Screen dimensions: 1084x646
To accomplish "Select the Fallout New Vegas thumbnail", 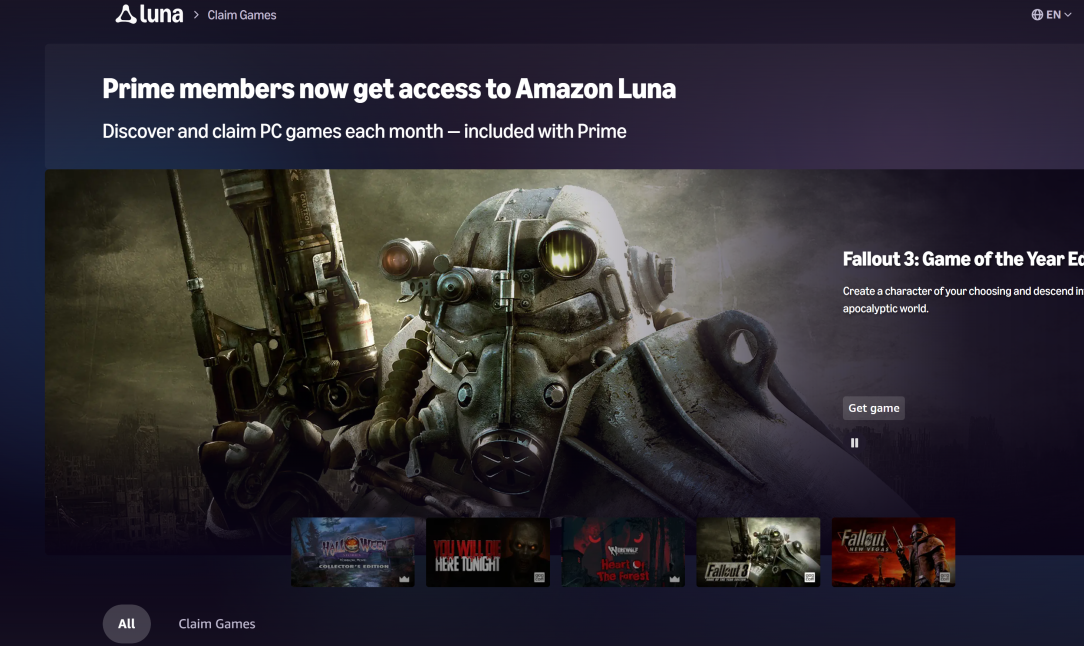I will pos(893,552).
